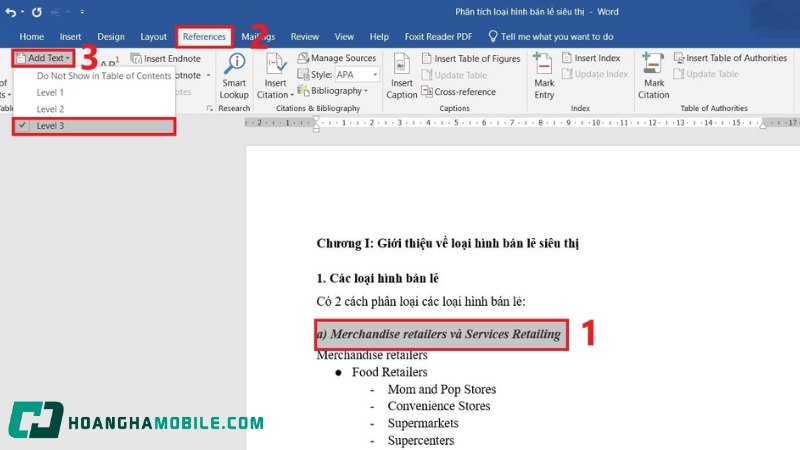The height and width of the screenshot is (450, 800).
Task: Undo the last action in title bar
Action: pyautogui.click(x=9, y=12)
